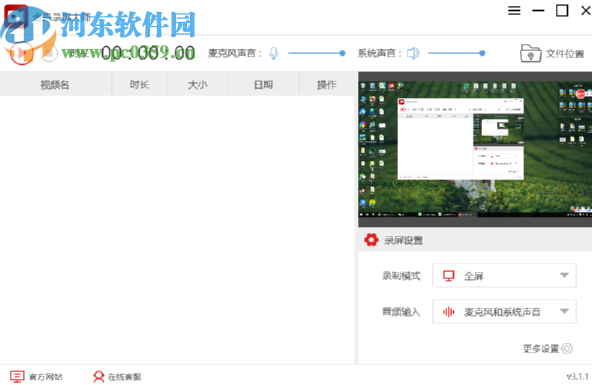Click the v3.1.1 version text

tap(577, 376)
